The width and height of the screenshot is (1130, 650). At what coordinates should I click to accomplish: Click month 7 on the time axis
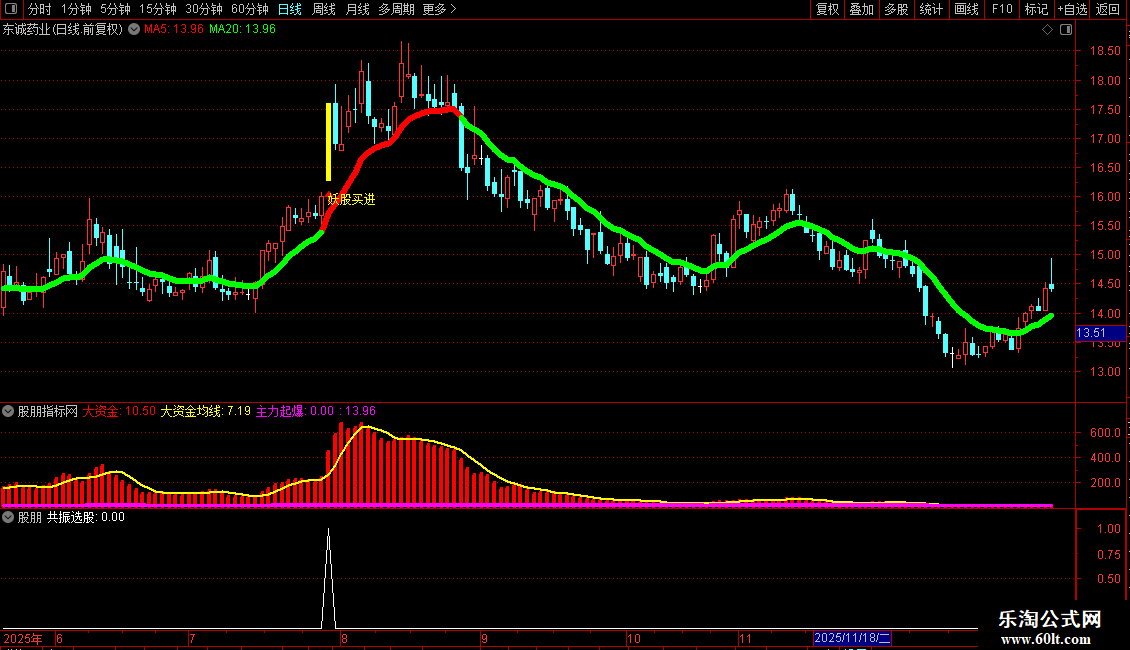pyautogui.click(x=192, y=638)
